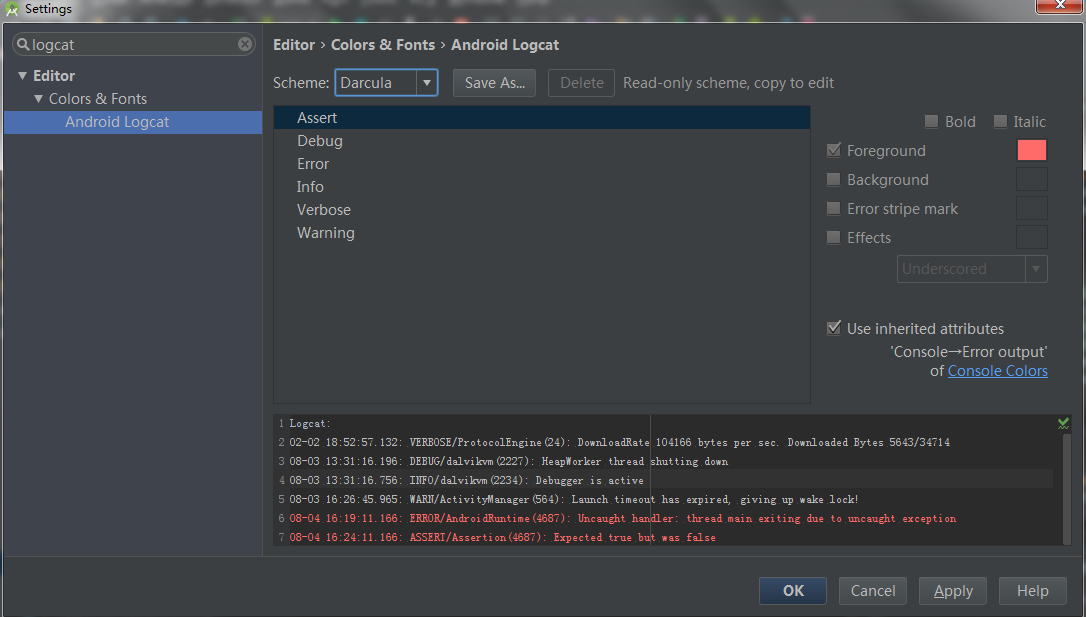The image size is (1086, 617).
Task: Click the search magnifier icon
Action: (23, 44)
